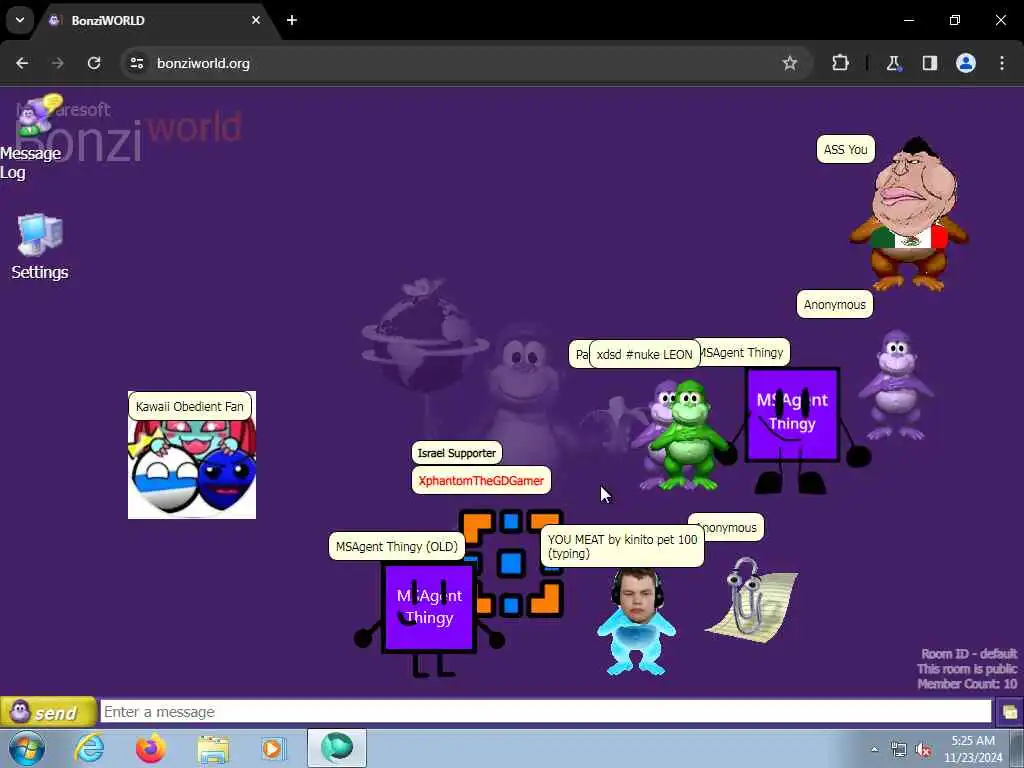
Task: Click the YOU MEAT typing speech bubble
Action: 622,546
